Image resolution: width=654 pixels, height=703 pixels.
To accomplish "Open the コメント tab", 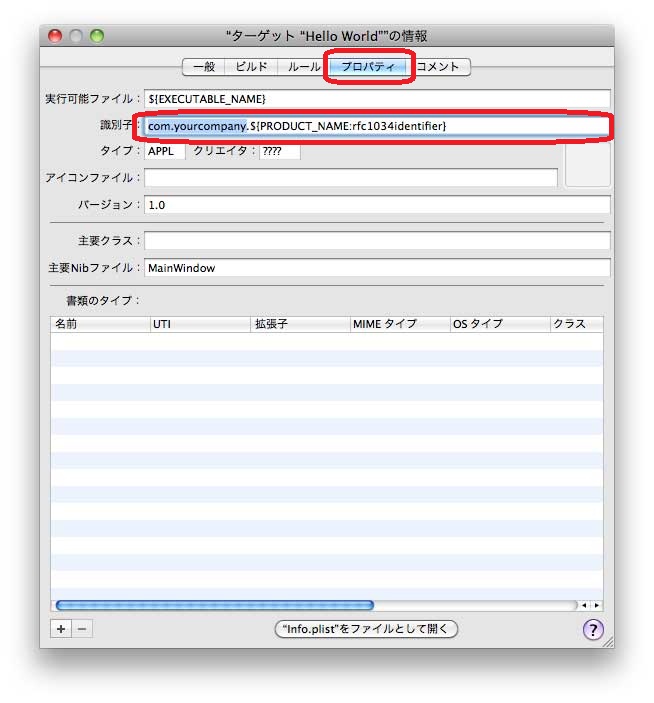I will click(x=439, y=67).
